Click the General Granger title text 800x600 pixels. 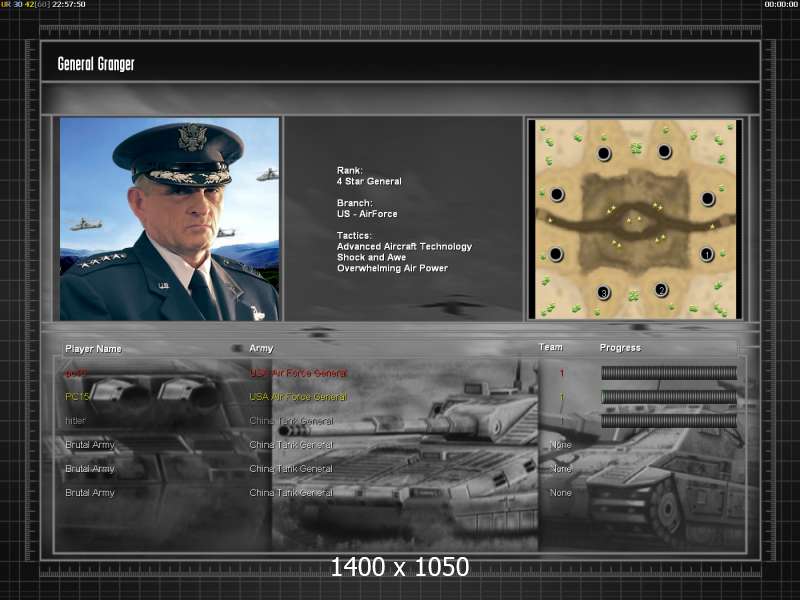pos(96,64)
